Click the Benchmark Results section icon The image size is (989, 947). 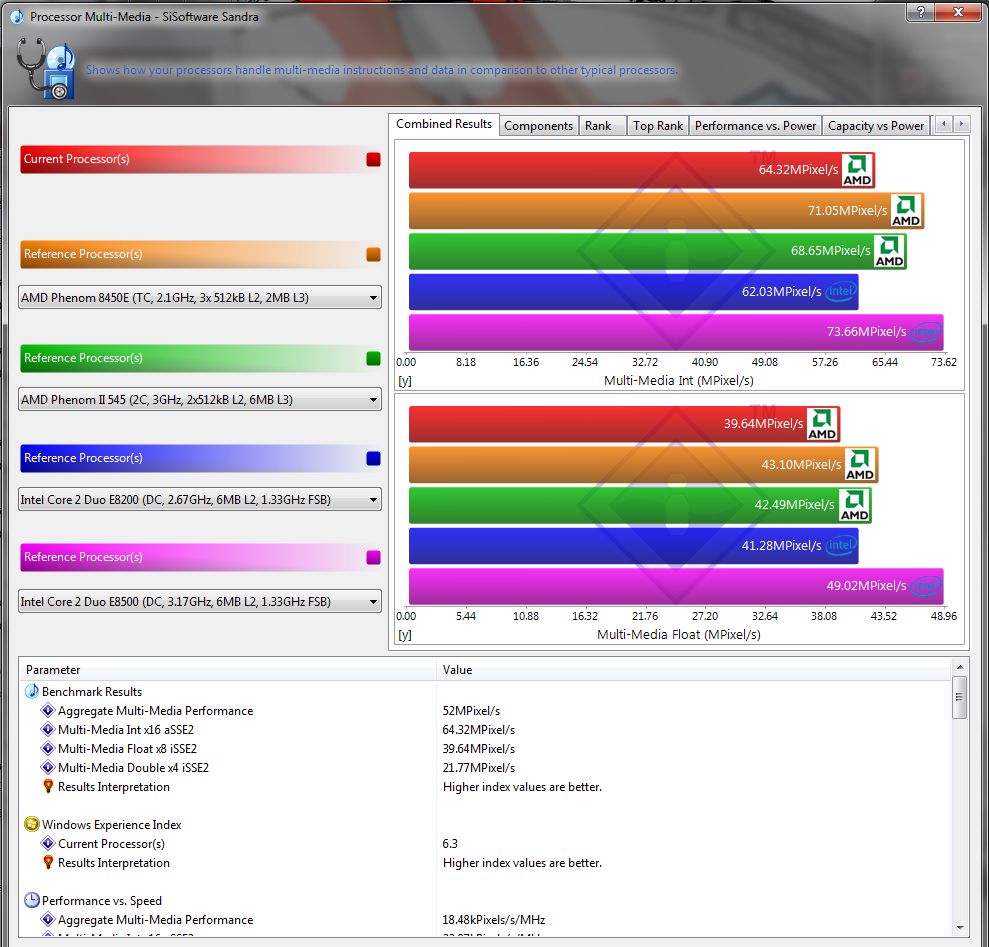32,691
